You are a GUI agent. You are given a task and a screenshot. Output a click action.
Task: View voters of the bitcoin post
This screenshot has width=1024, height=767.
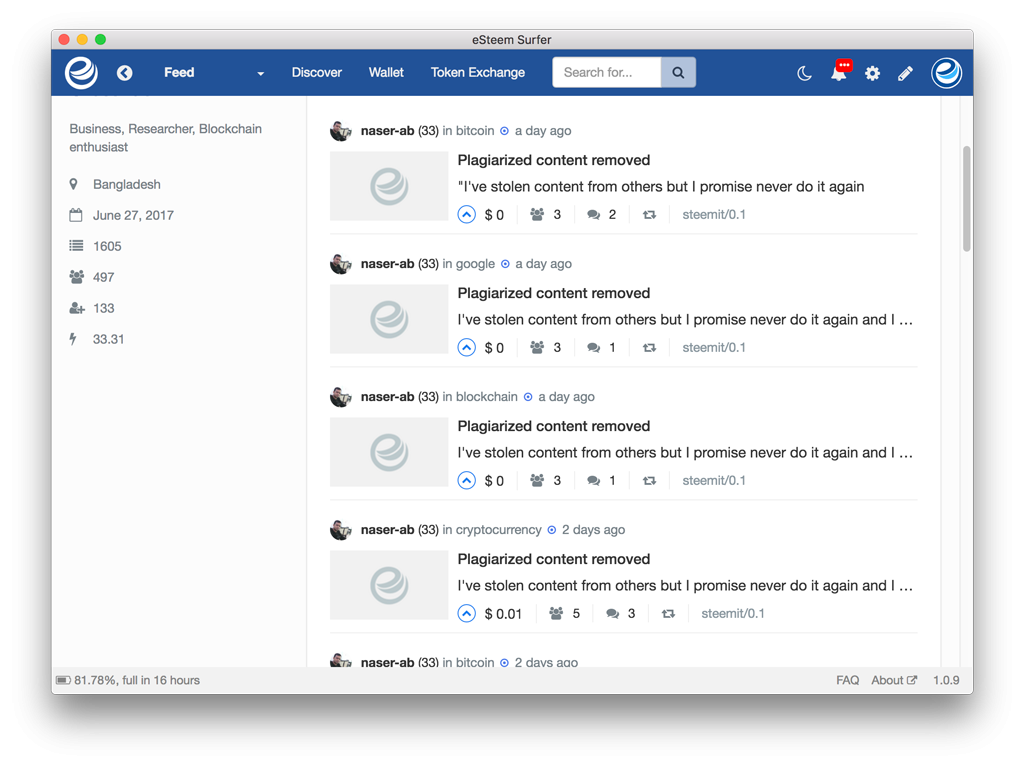(545, 214)
